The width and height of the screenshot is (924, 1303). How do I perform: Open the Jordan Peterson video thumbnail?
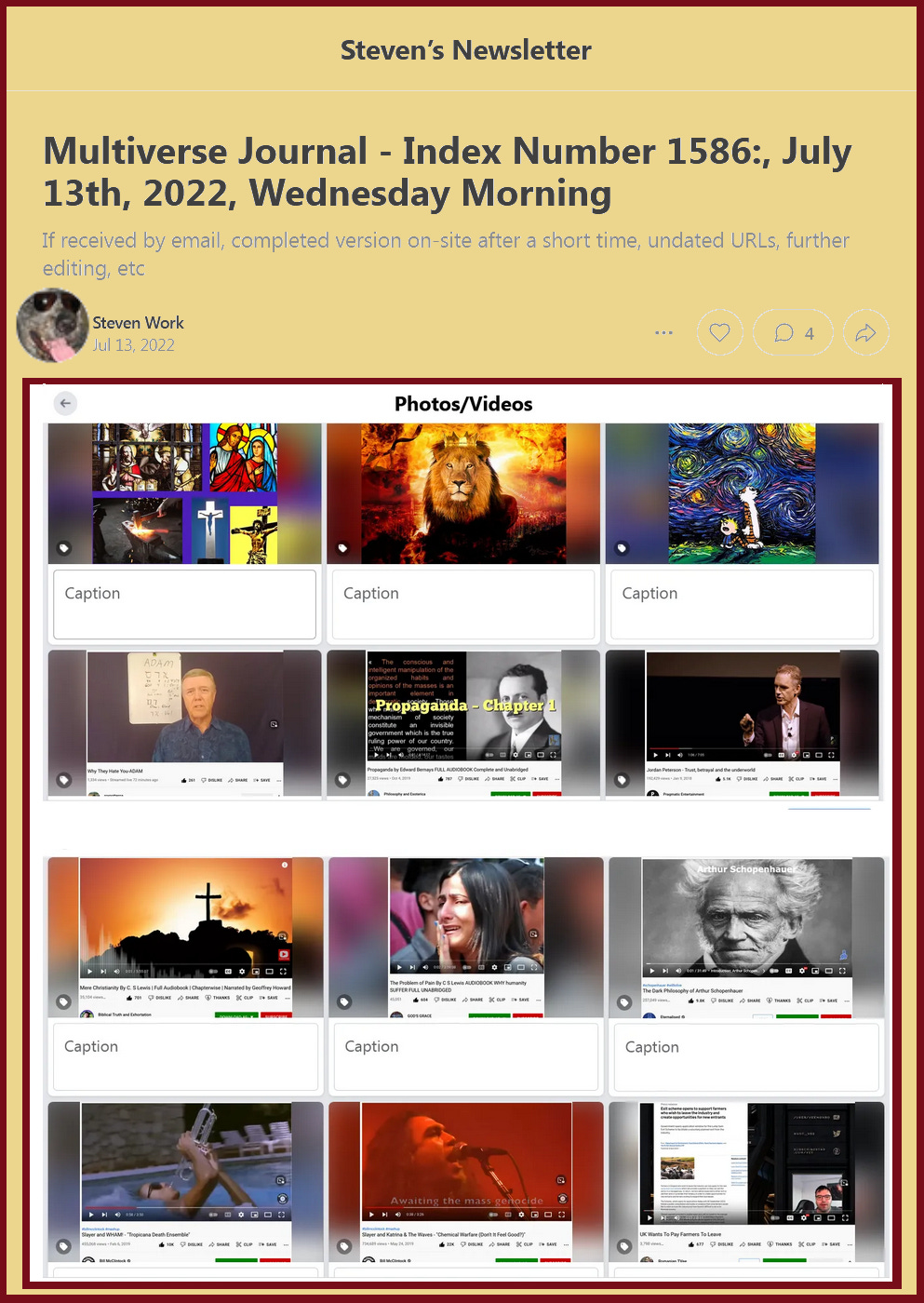click(x=743, y=722)
